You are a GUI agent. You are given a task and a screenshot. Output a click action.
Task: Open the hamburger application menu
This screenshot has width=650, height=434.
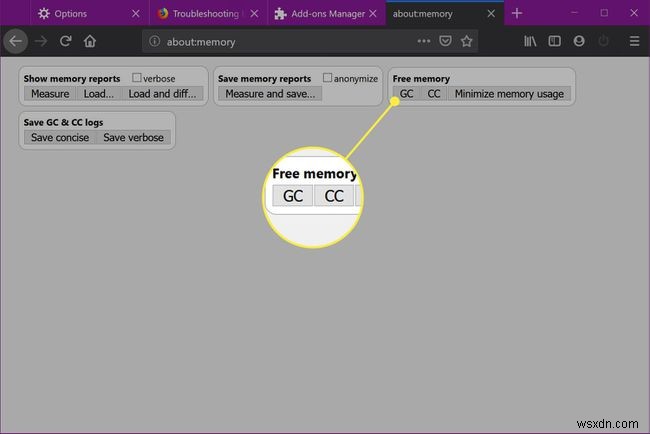634,41
